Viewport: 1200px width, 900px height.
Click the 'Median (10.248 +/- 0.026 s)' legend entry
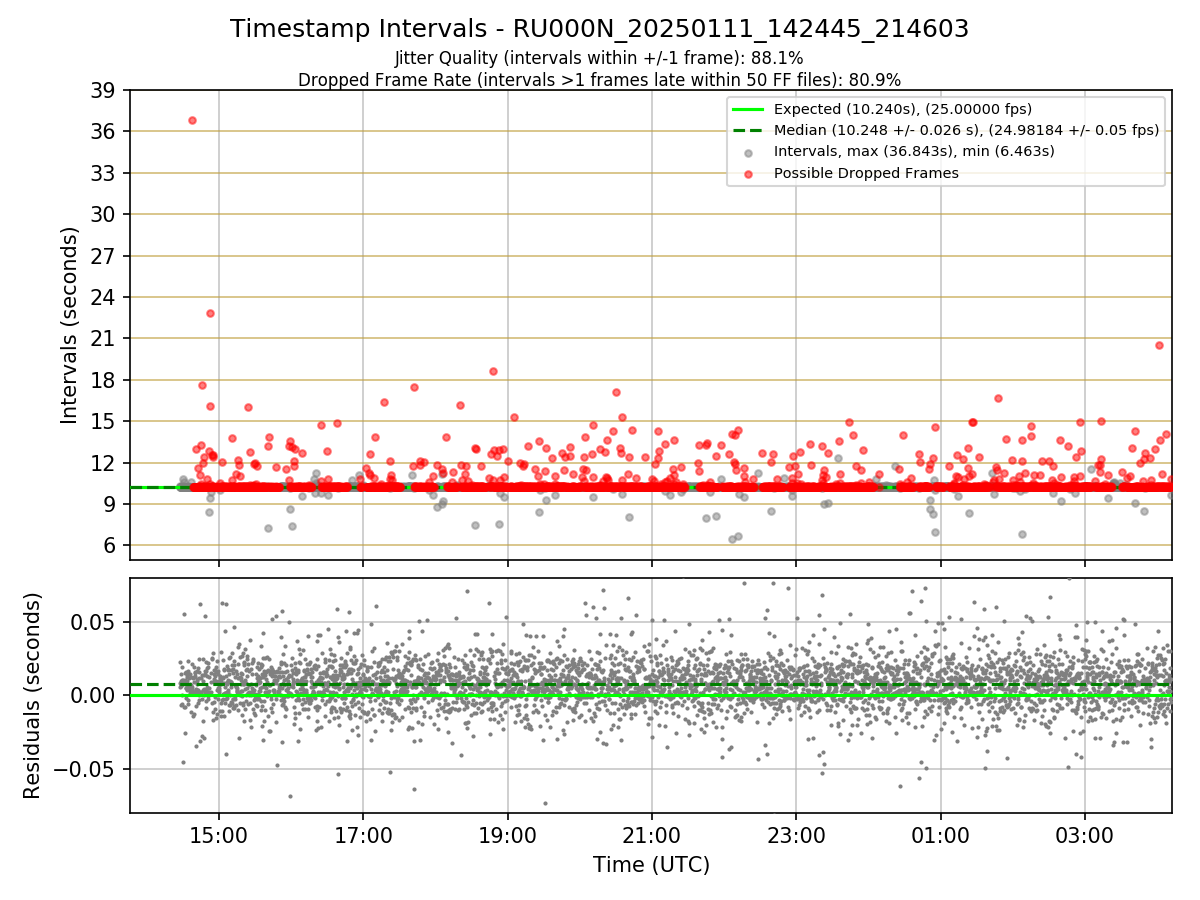click(966, 130)
